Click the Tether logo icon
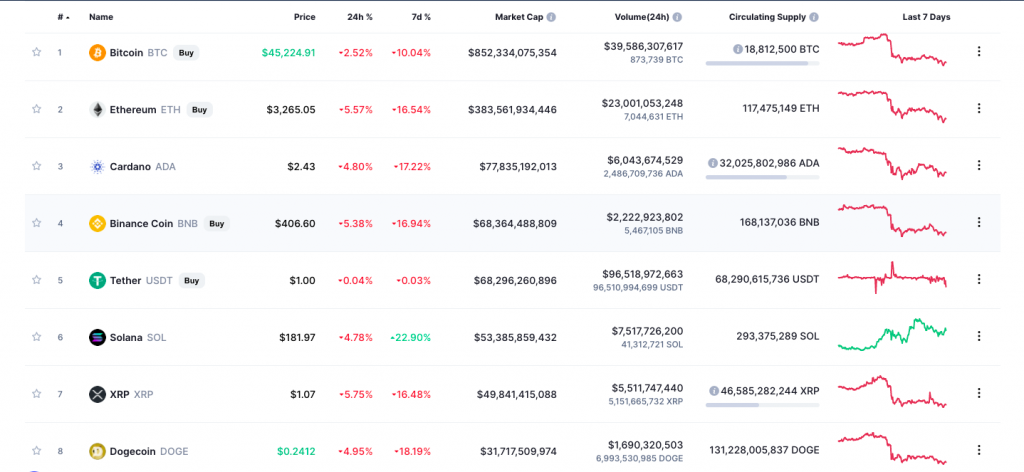 [97, 281]
